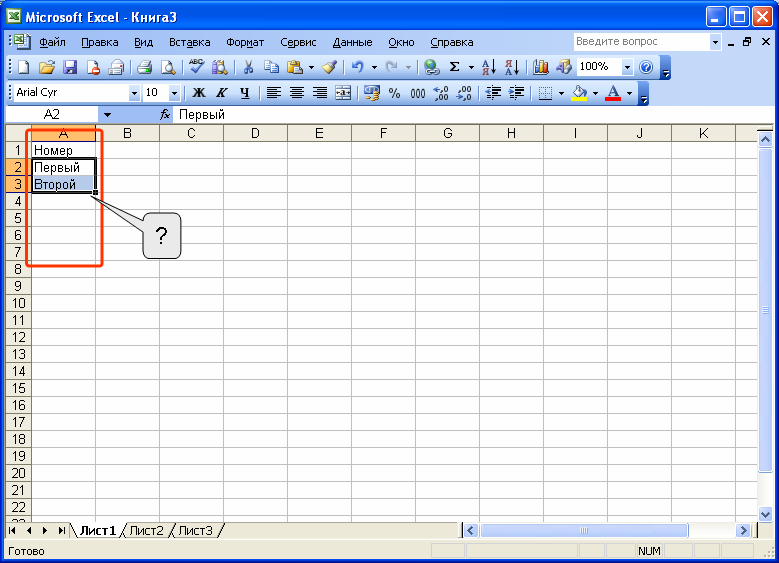Merge and center the selected cells
779x563 pixels.
tap(343, 93)
